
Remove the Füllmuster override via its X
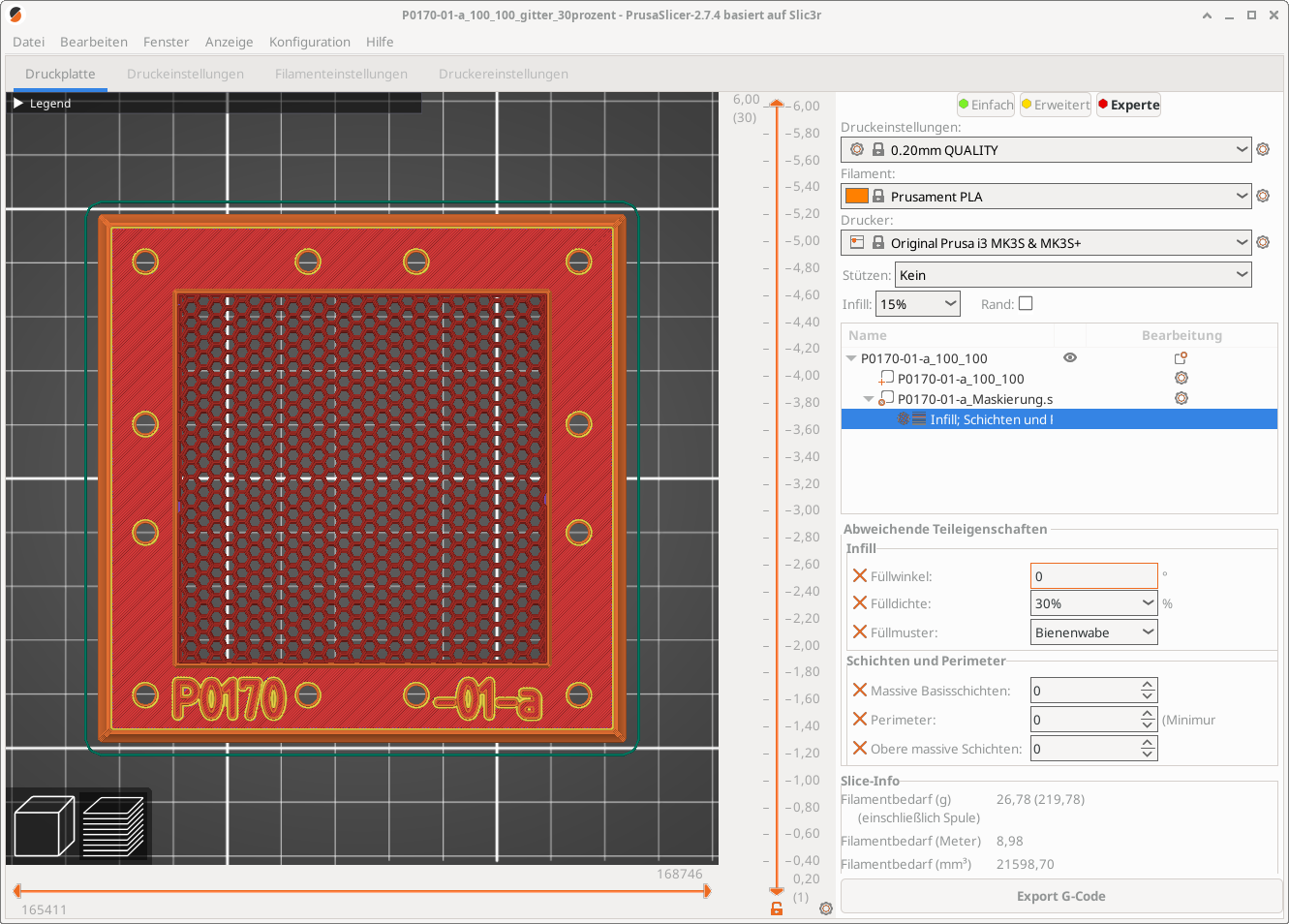(x=859, y=631)
